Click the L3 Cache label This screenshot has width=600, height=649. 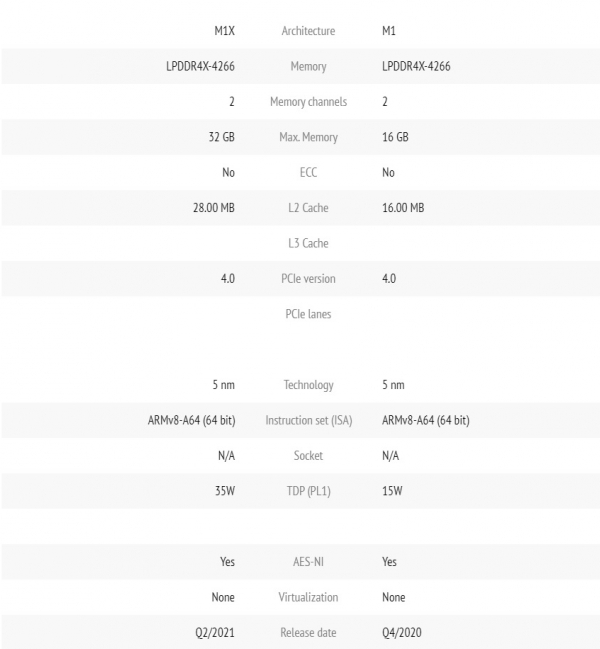point(308,243)
